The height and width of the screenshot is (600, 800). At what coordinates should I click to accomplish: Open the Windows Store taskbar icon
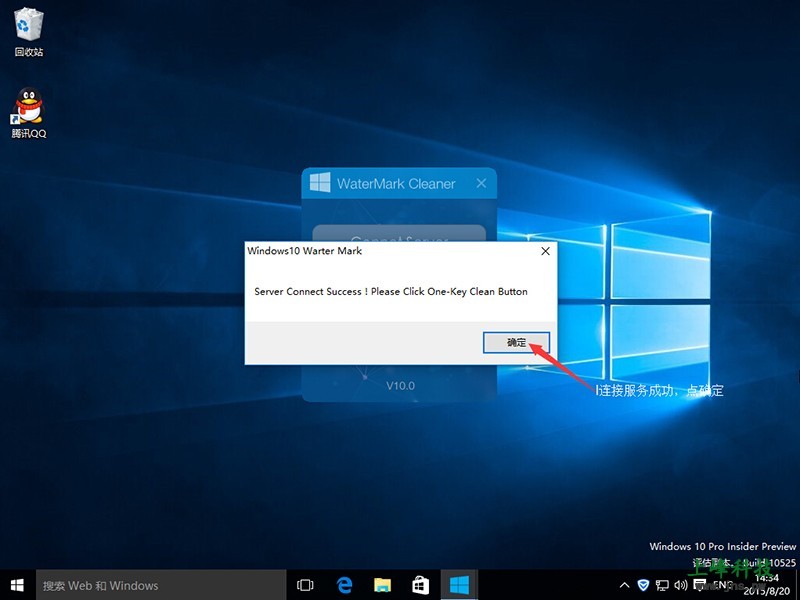(420, 585)
